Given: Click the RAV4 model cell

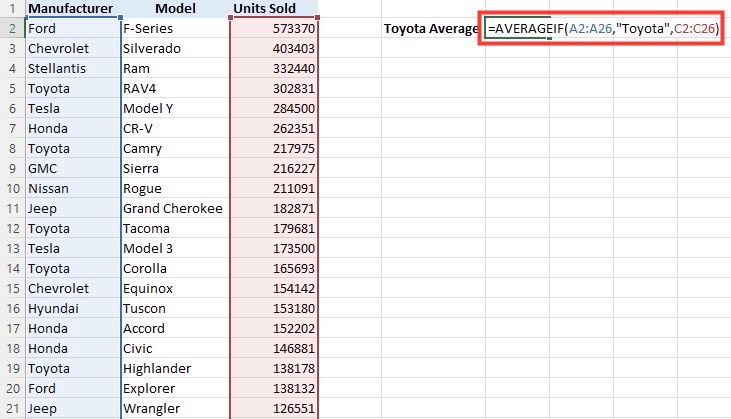Looking at the screenshot, I should tap(175, 89).
